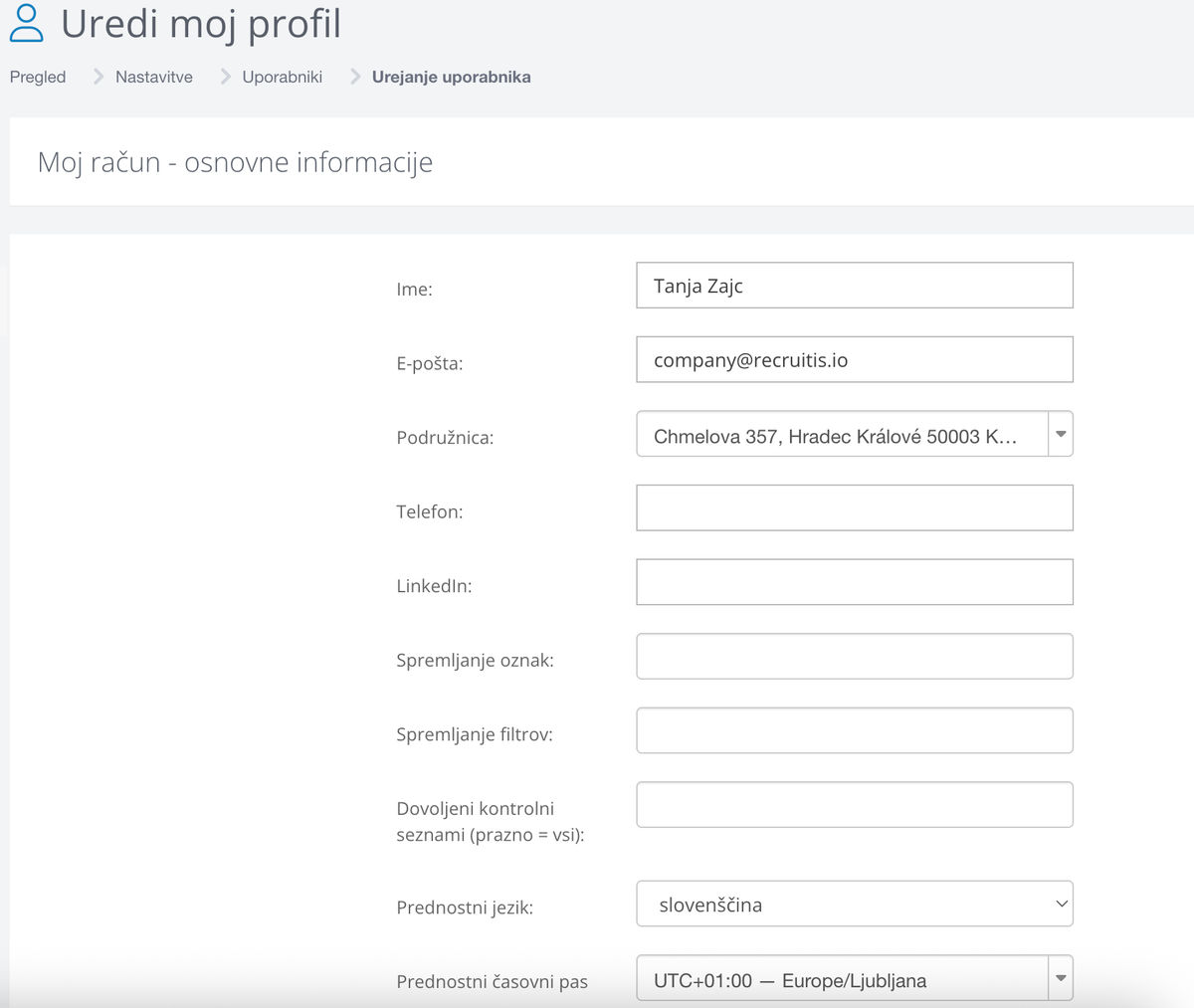Select the Urejanje uporabnika breadcrumb item
The image size is (1194, 1008).
(451, 77)
